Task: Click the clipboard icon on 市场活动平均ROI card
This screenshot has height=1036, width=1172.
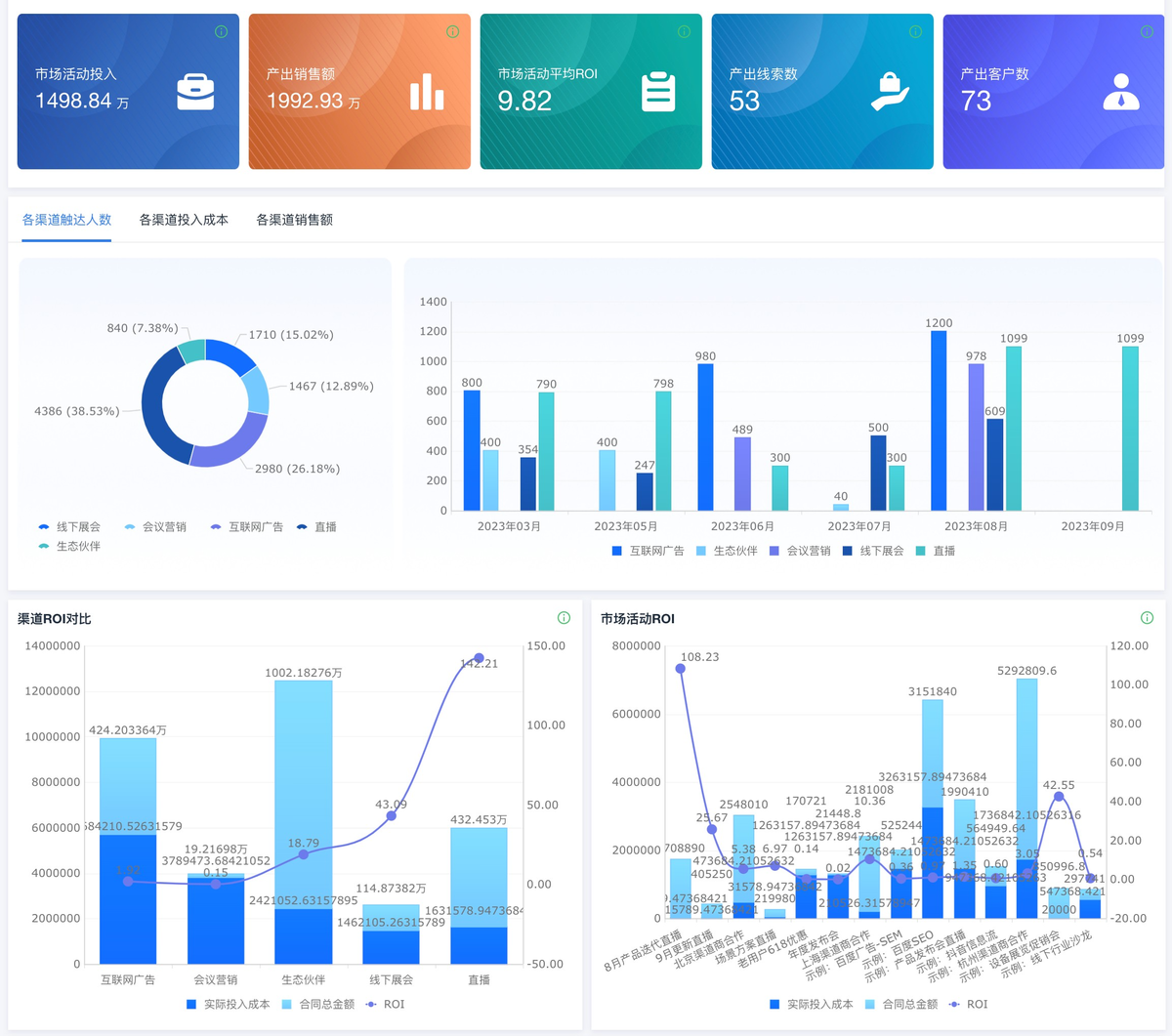Action: coord(658,92)
